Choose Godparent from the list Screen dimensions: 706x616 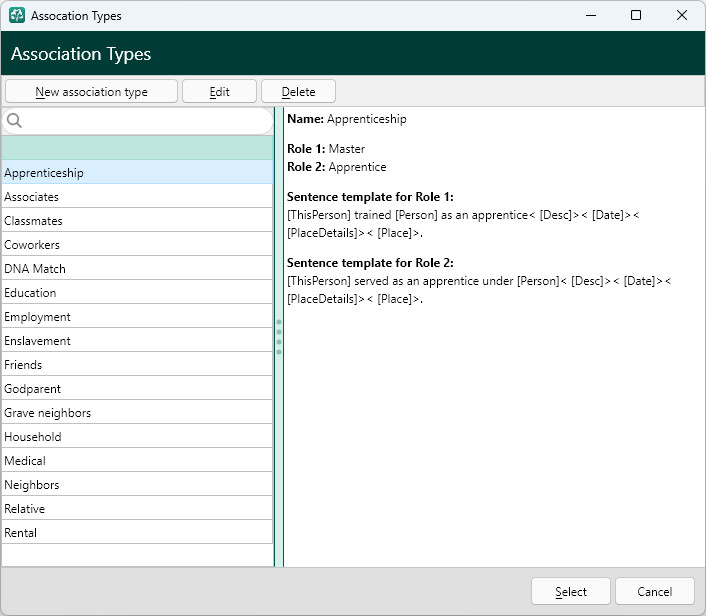137,389
